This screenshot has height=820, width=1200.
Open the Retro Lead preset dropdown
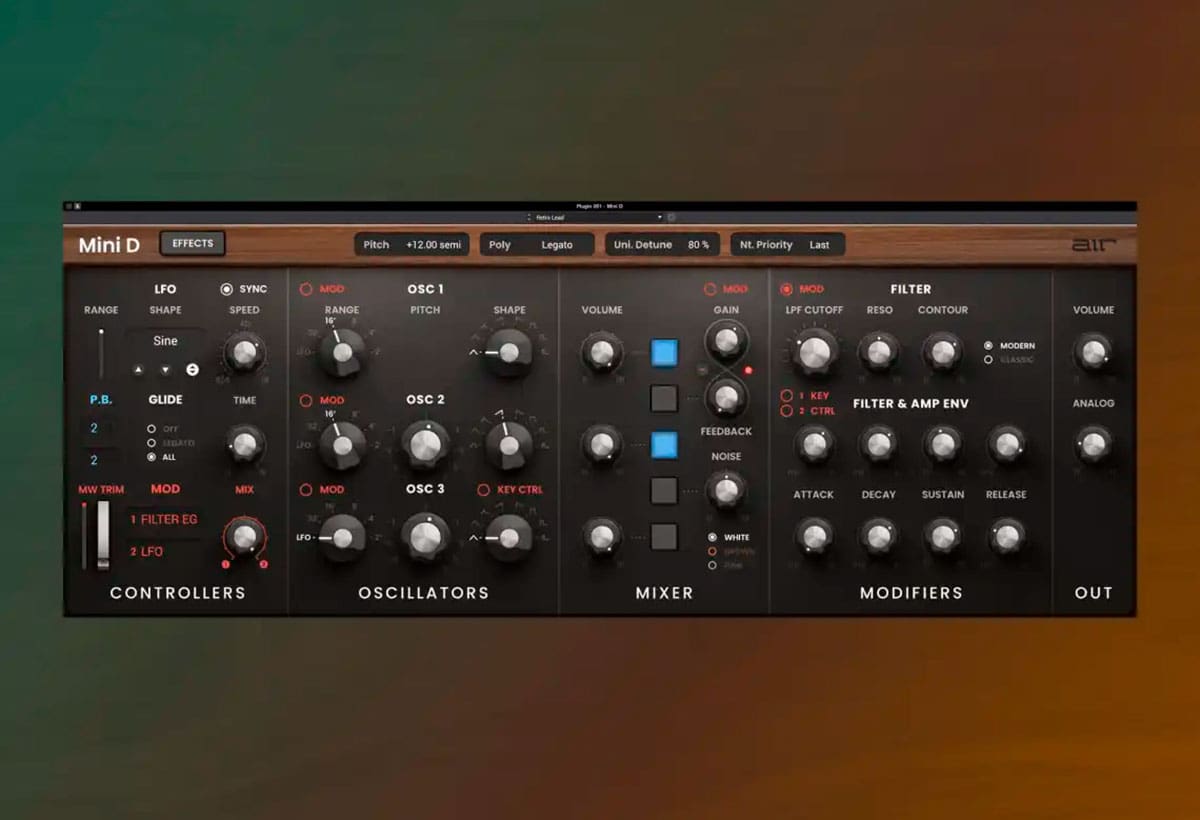tap(598, 217)
